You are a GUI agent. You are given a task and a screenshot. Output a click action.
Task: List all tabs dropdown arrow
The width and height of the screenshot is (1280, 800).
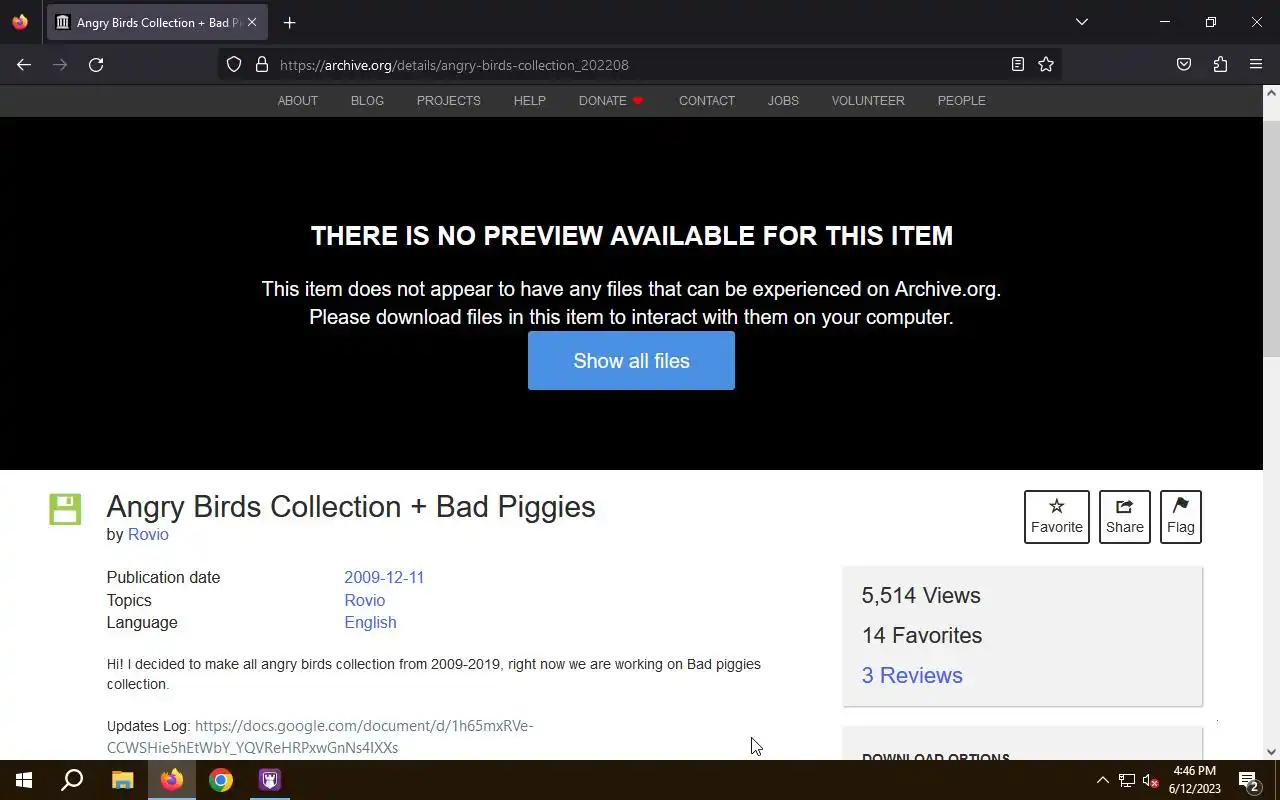pyautogui.click(x=1081, y=22)
